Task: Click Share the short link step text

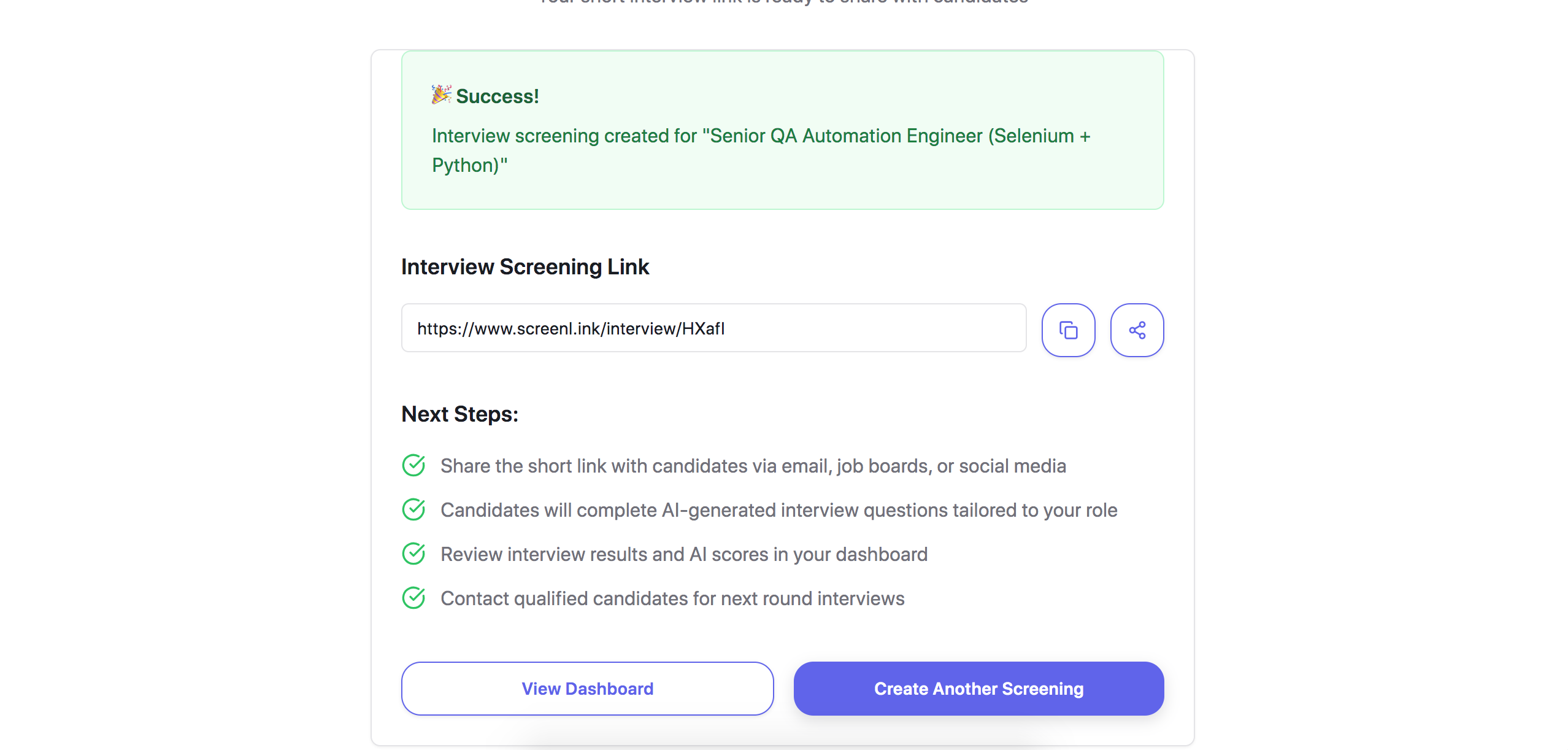Action: pos(753,466)
